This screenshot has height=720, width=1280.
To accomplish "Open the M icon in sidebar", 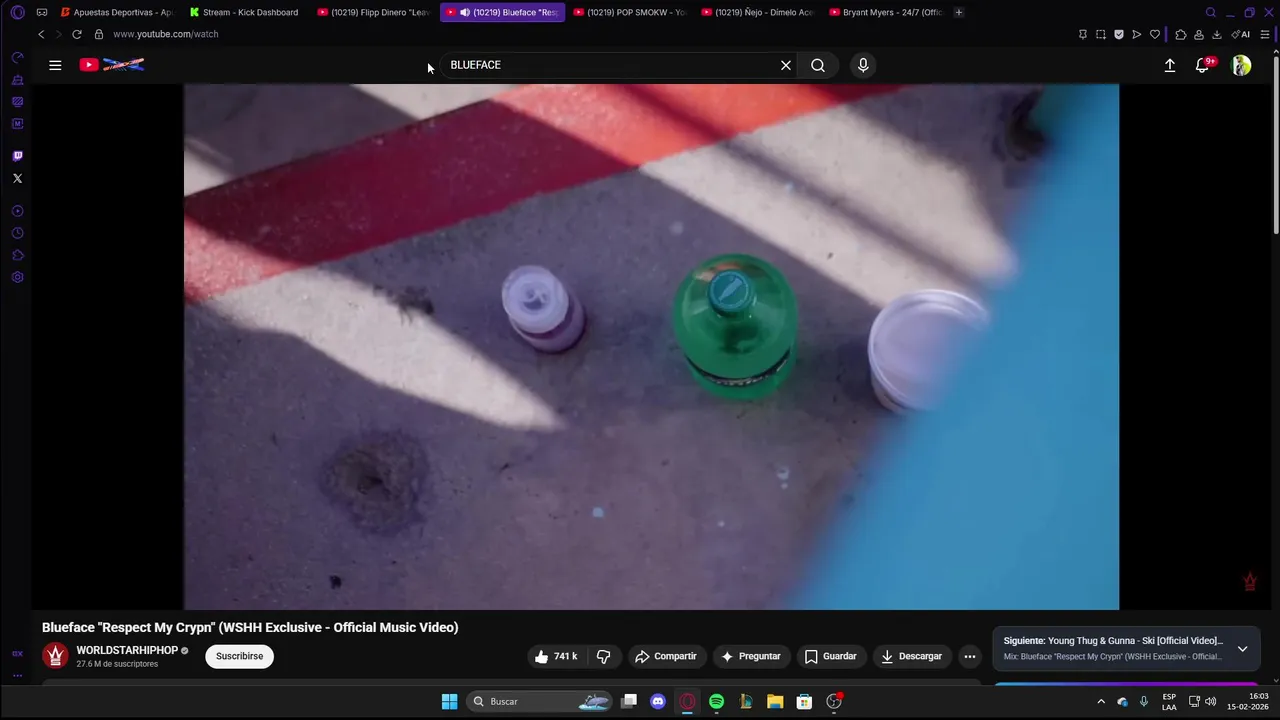I will [17, 124].
